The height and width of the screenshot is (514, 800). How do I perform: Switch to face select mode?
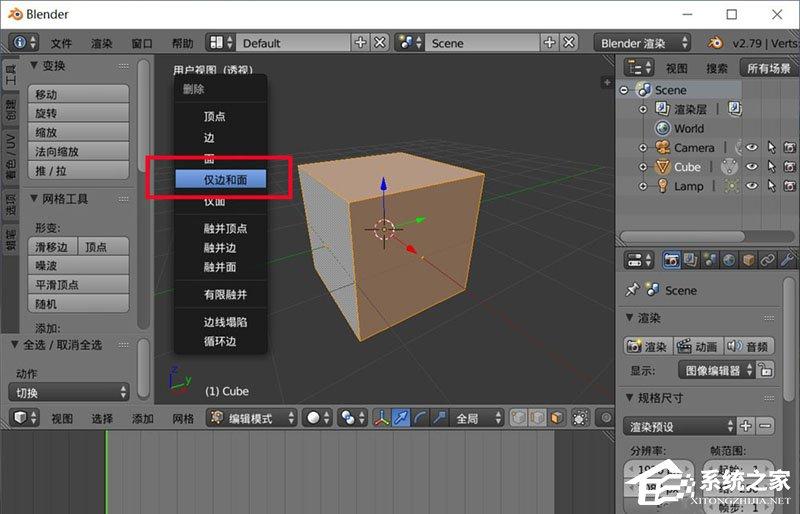point(557,418)
